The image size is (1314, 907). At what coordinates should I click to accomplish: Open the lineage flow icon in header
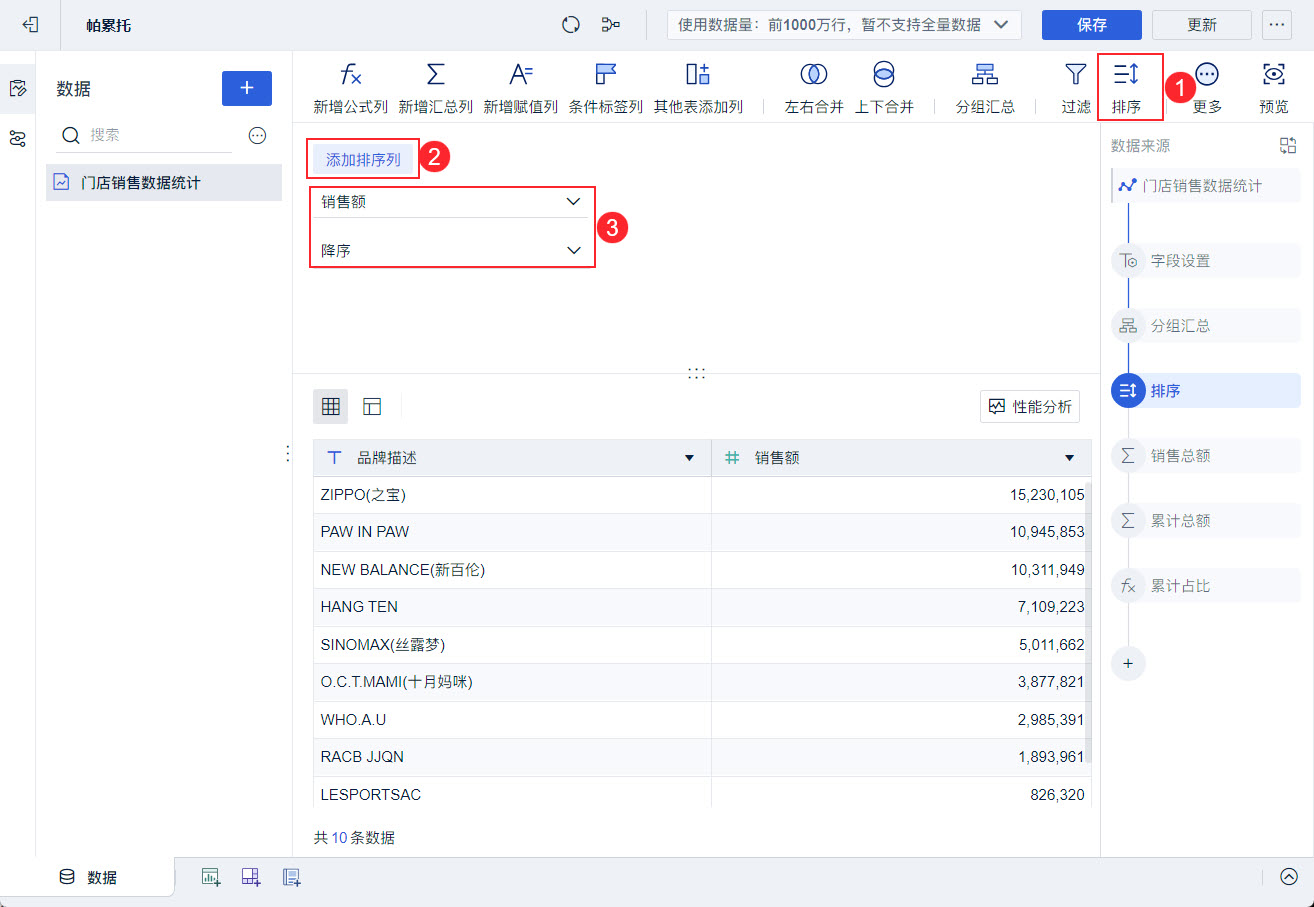611,25
